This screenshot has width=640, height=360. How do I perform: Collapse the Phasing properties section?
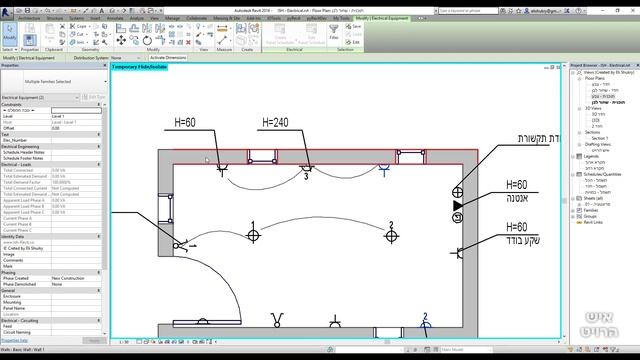pos(99,272)
